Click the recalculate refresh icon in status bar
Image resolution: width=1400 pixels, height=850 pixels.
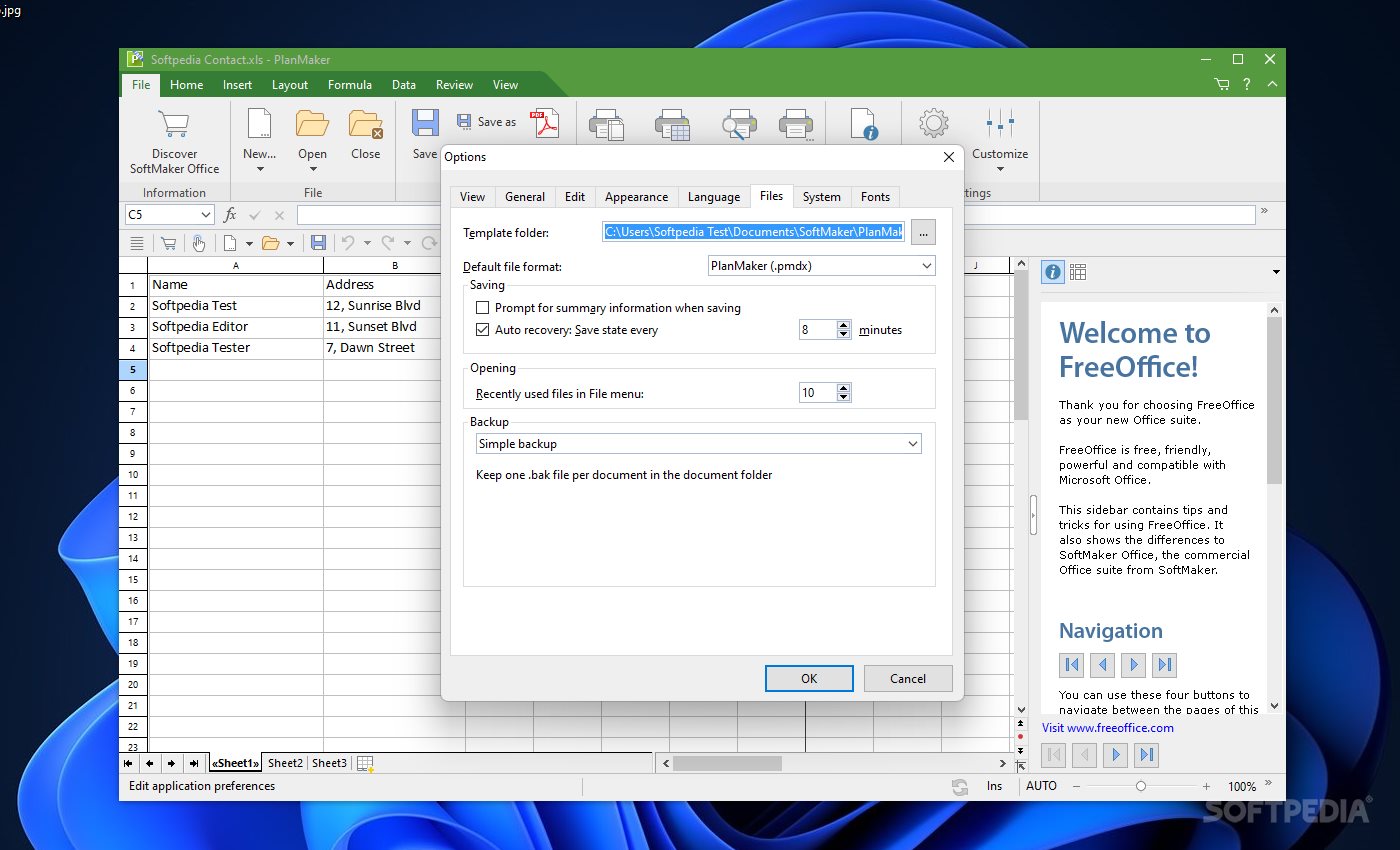point(960,787)
